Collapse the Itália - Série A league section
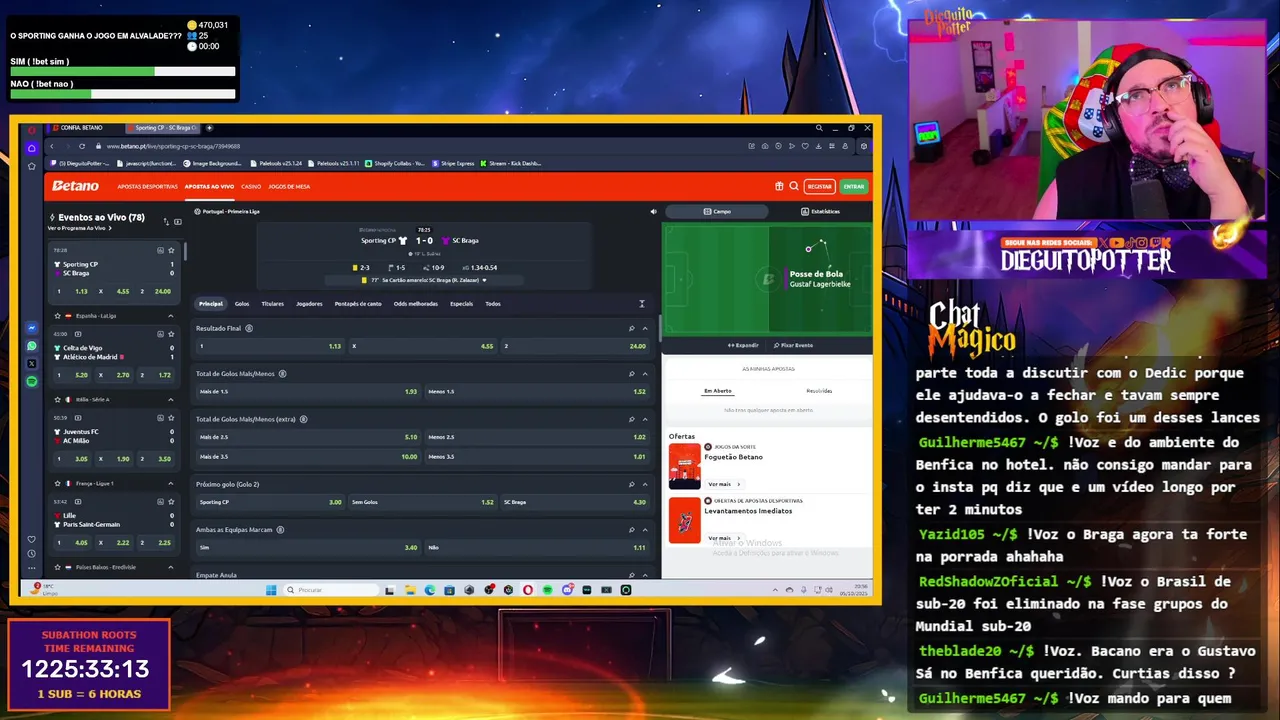Image resolution: width=1280 pixels, height=720 pixels. (x=171, y=399)
